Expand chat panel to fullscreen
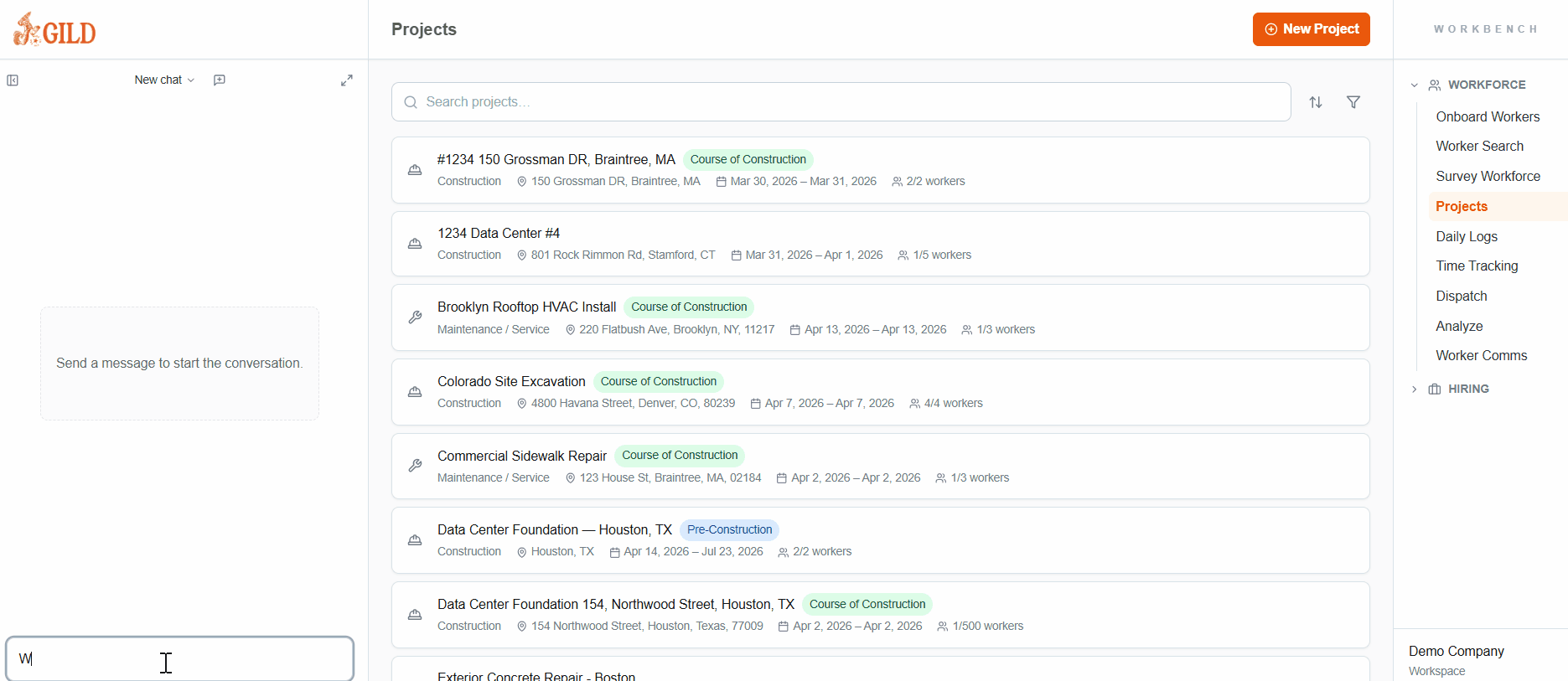 pyautogui.click(x=346, y=80)
